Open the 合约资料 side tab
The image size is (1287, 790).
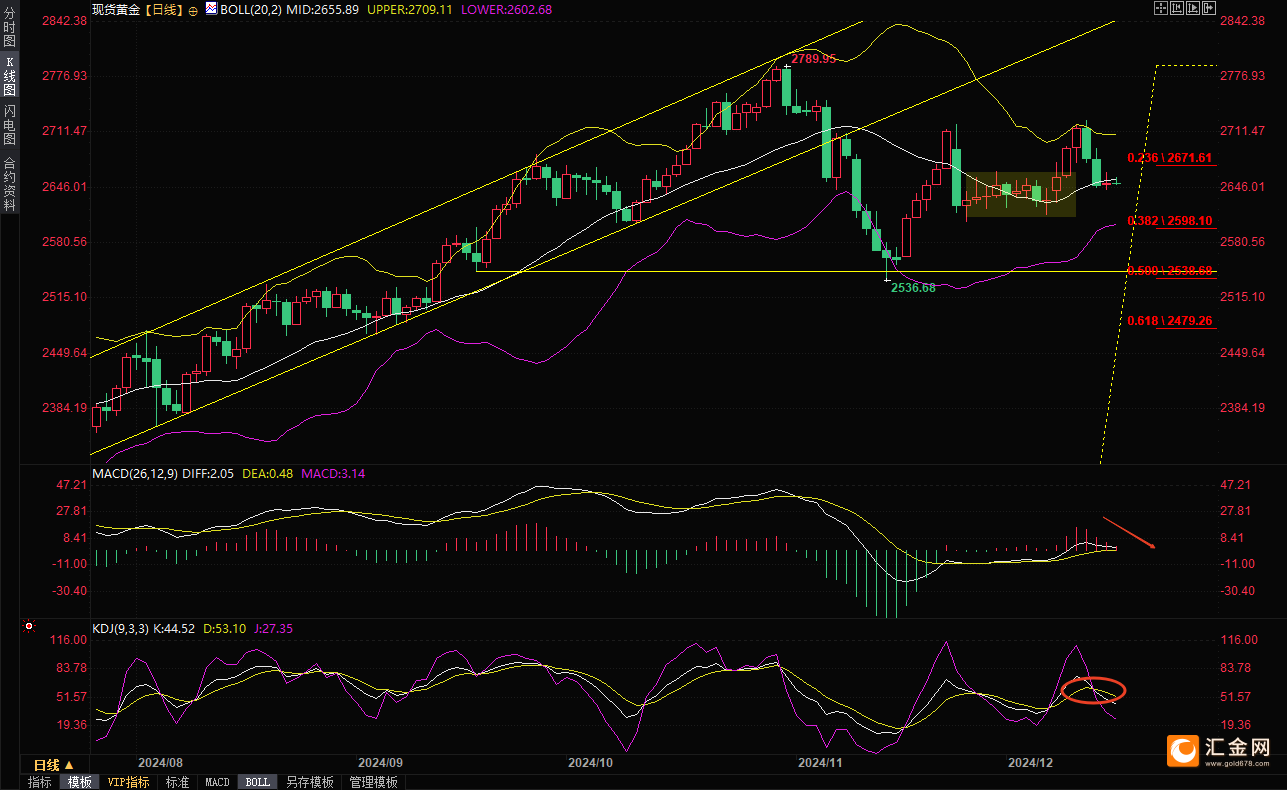[9, 184]
